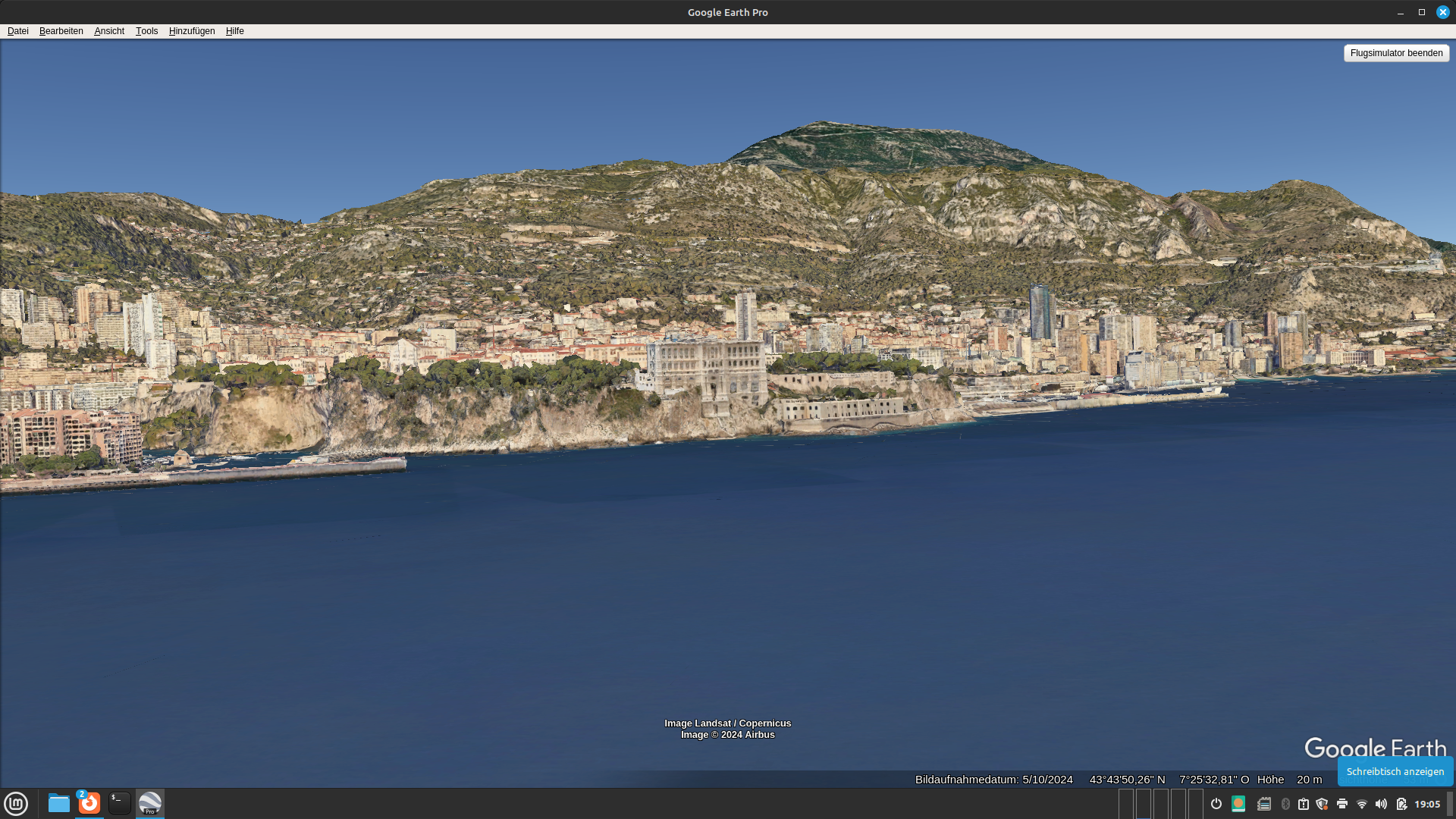Open the Bluetooth tray icon
This screenshot has width=1456, height=819.
pyautogui.click(x=1285, y=804)
